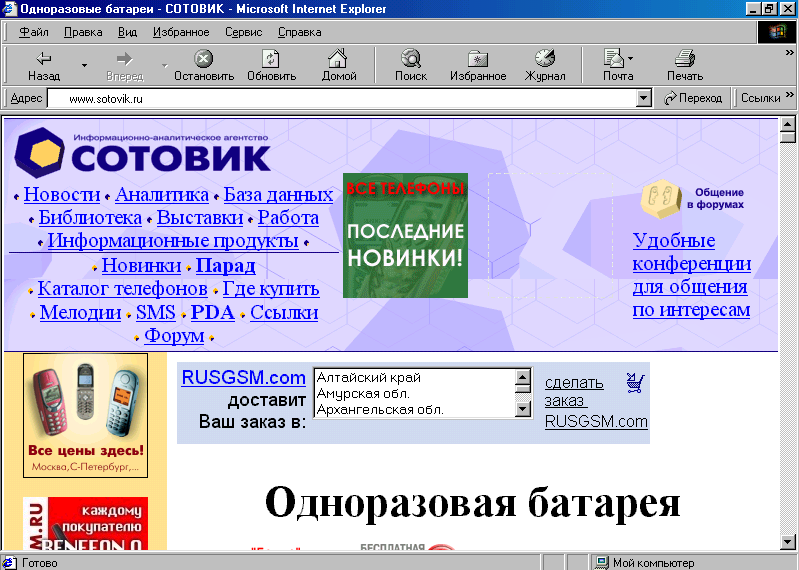Open the Поиск search icon
The width and height of the screenshot is (799, 570).
(411, 58)
